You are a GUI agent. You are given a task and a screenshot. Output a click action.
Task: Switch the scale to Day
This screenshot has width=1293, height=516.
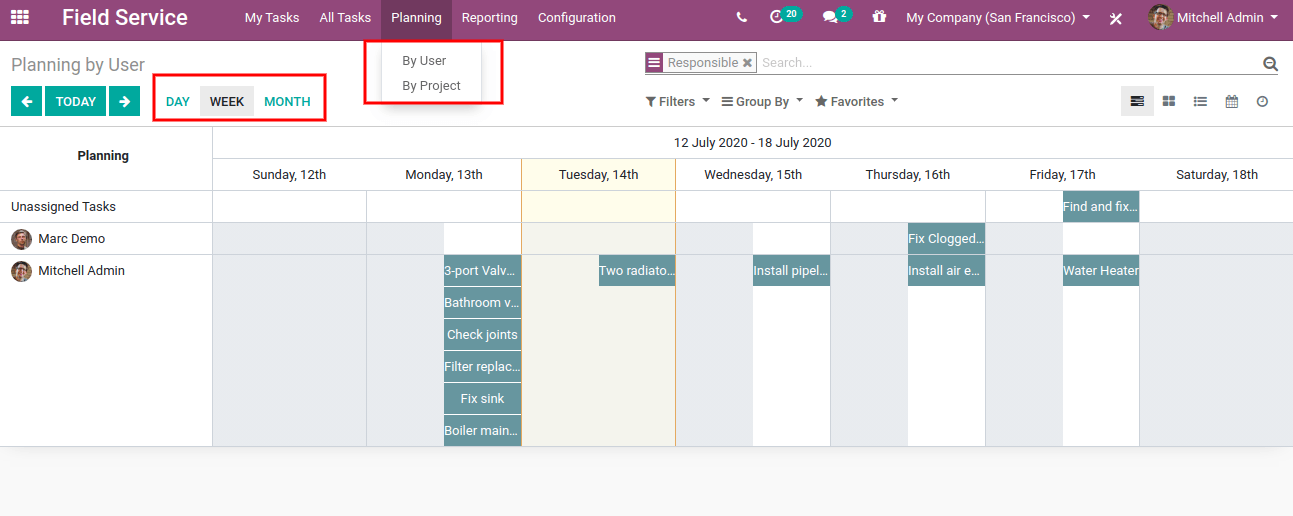[x=178, y=102]
